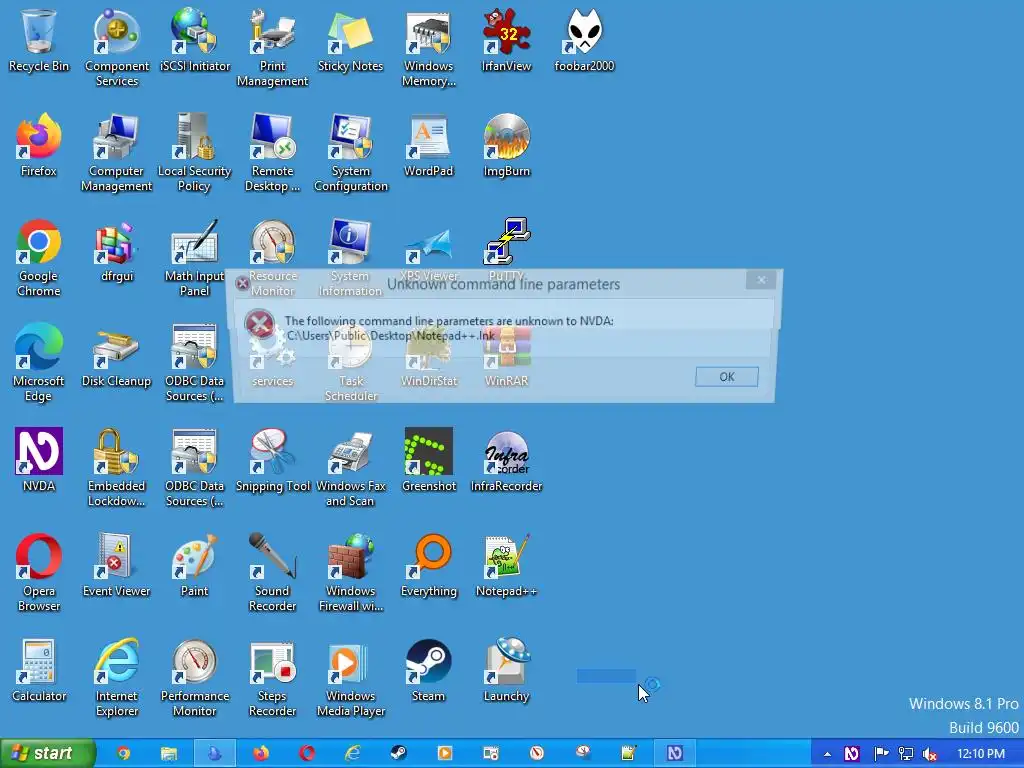The image size is (1024, 768).
Task: Open the Recycle Bin desktop icon
Action: point(39,40)
